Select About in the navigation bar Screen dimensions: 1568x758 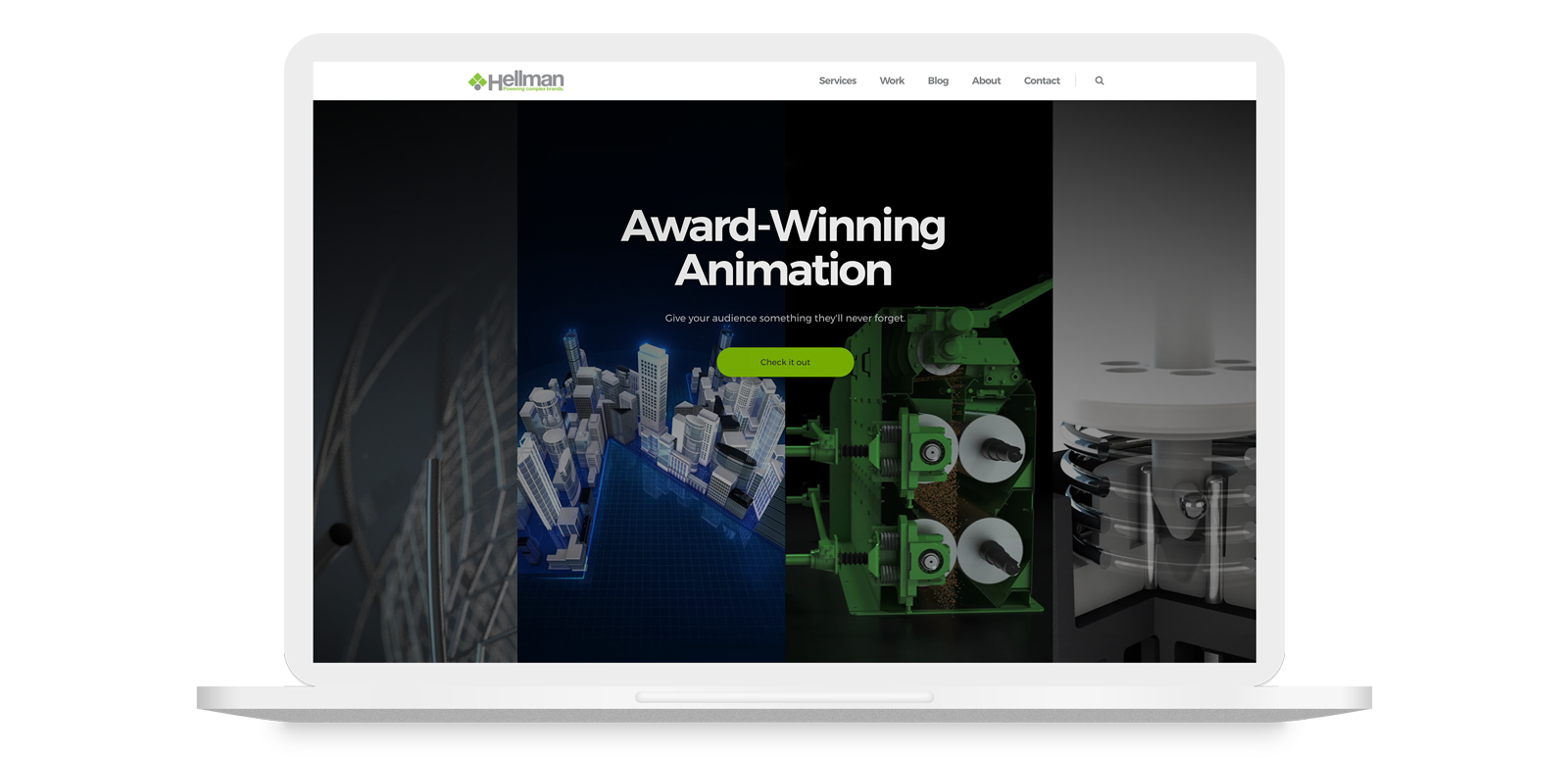coord(986,81)
